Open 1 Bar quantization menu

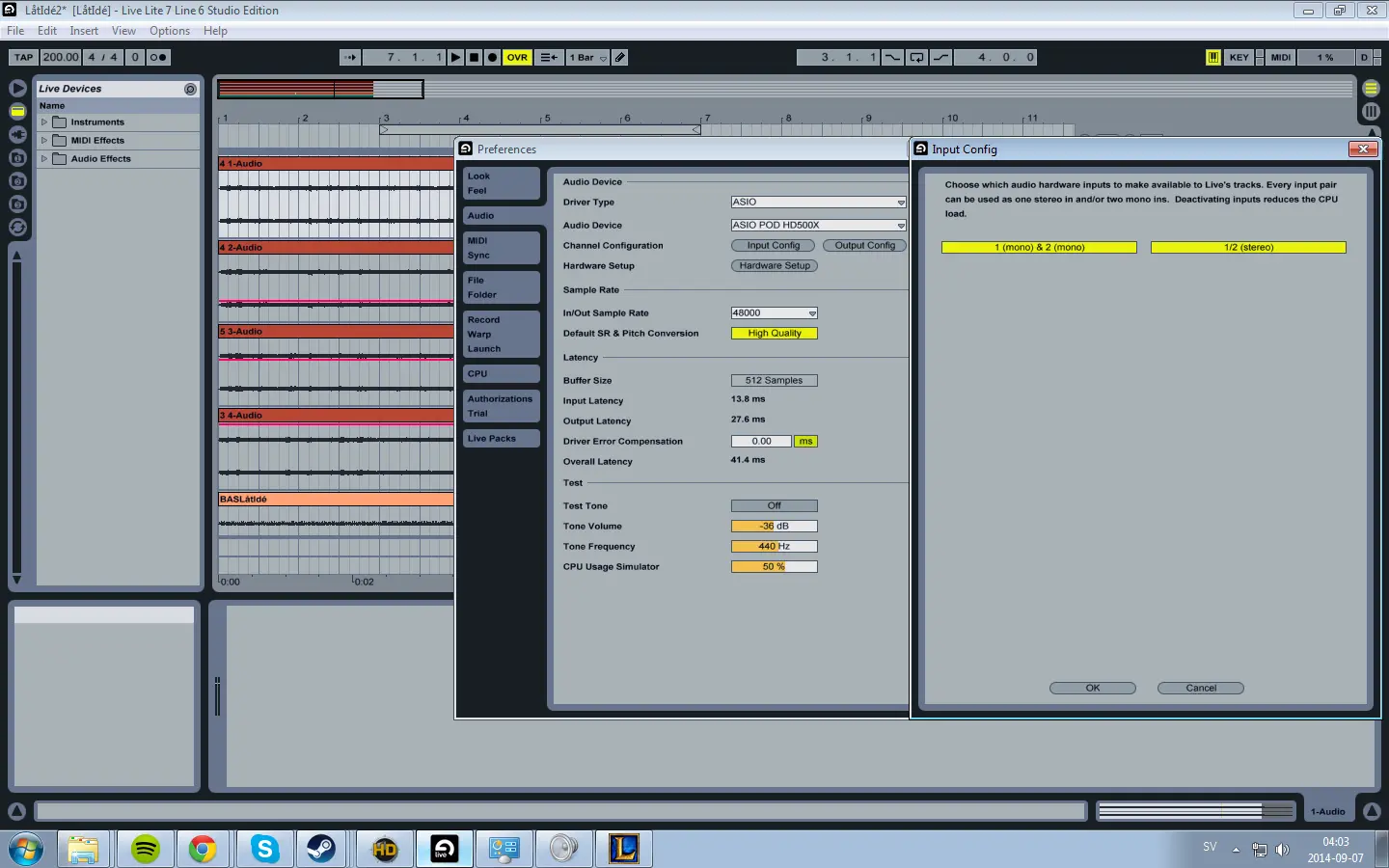(x=587, y=57)
